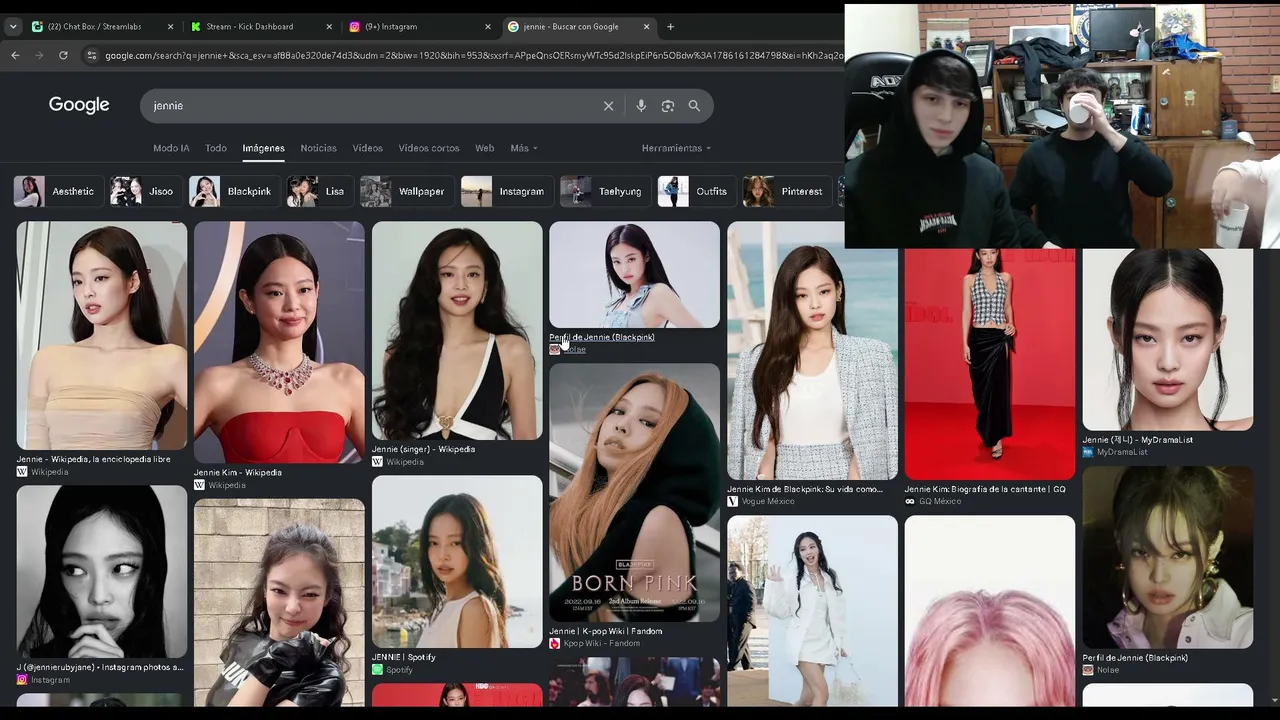Open the GQ México red background image

pyautogui.click(x=990, y=364)
